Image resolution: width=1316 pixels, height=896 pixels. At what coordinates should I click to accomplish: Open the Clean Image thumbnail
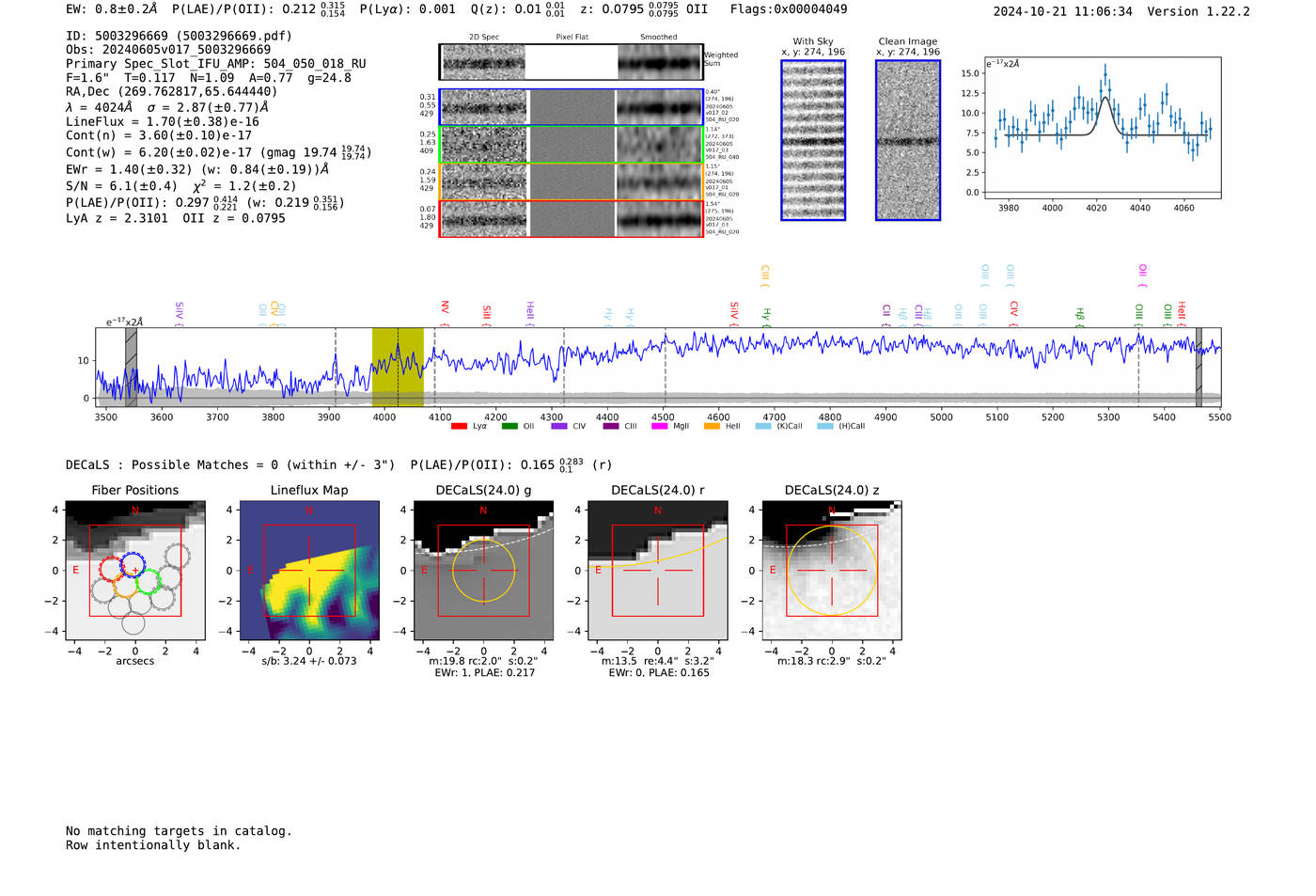click(x=908, y=141)
